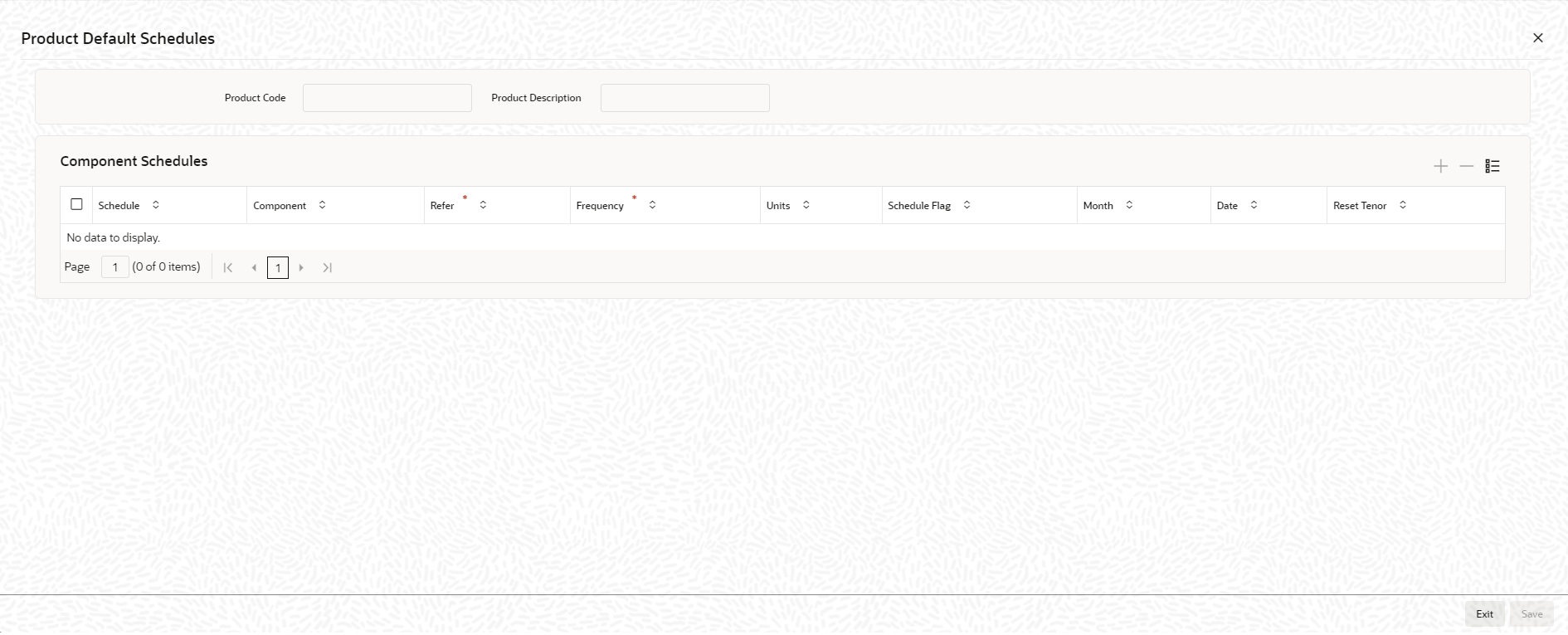
Task: Sort table by Schedule column
Action: 155,205
